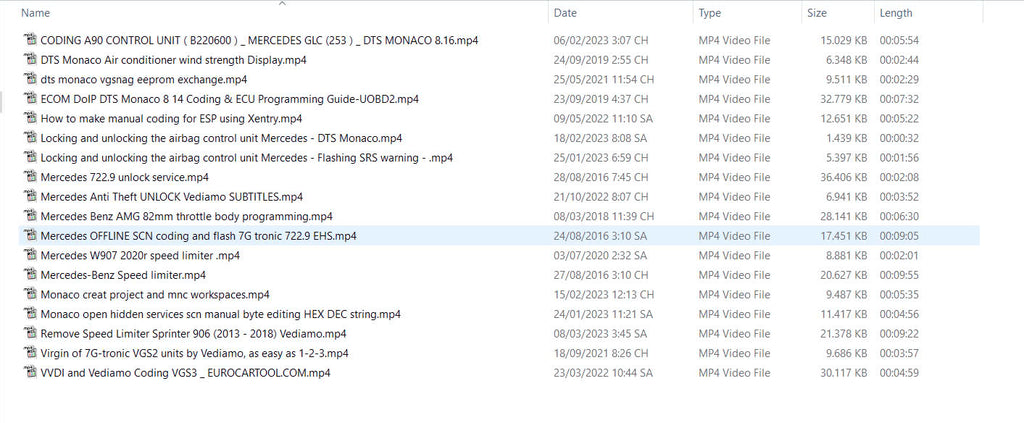Image resolution: width=1024 pixels, height=423 pixels.
Task: Click size value 36.406 KB
Action: coord(844,177)
